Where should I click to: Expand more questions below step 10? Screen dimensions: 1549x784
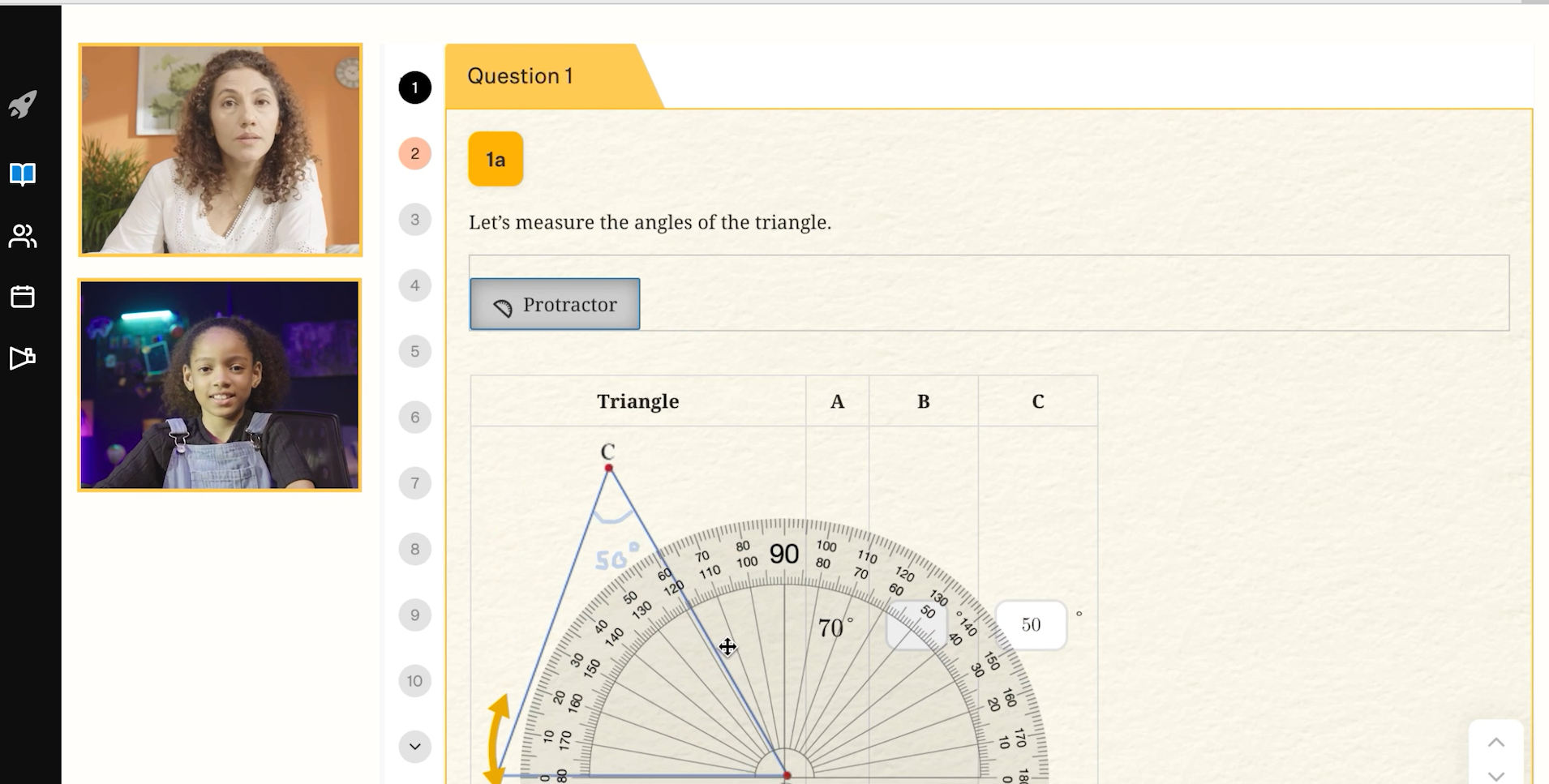414,745
